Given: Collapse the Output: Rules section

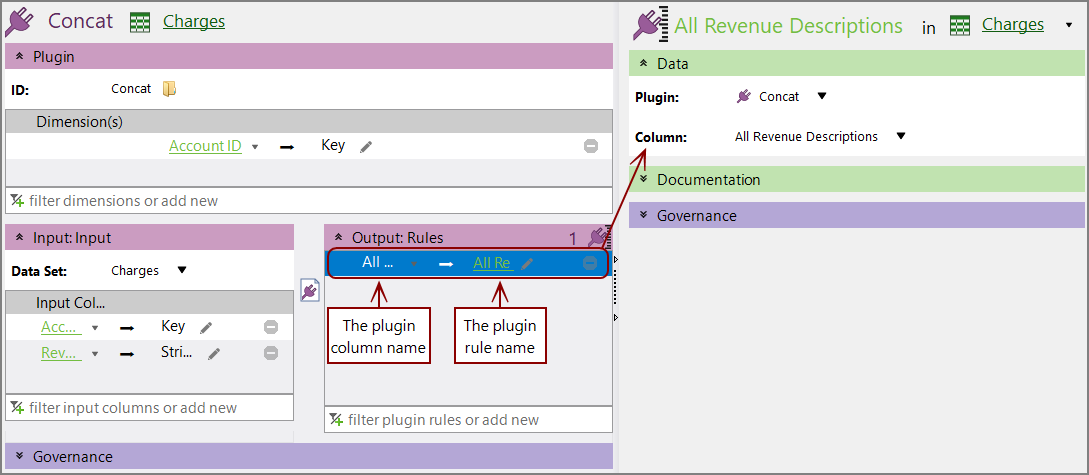Looking at the screenshot, I should pos(339,238).
